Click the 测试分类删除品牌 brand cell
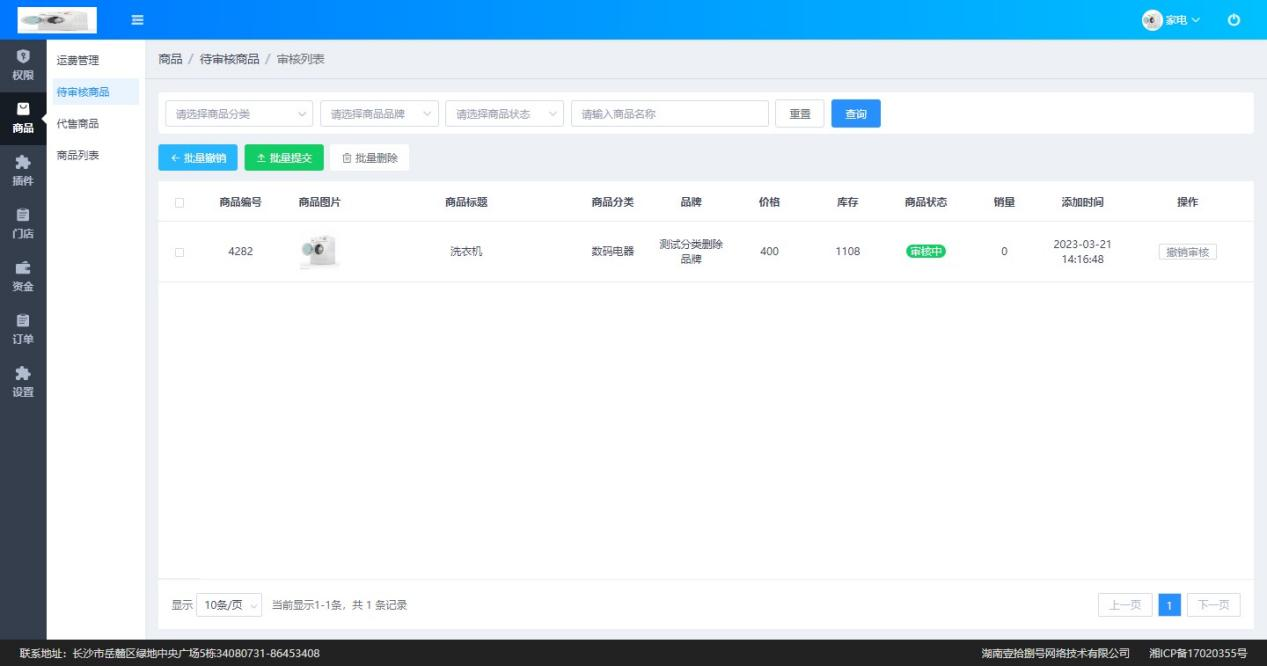This screenshot has width=1267, height=666. pos(691,252)
